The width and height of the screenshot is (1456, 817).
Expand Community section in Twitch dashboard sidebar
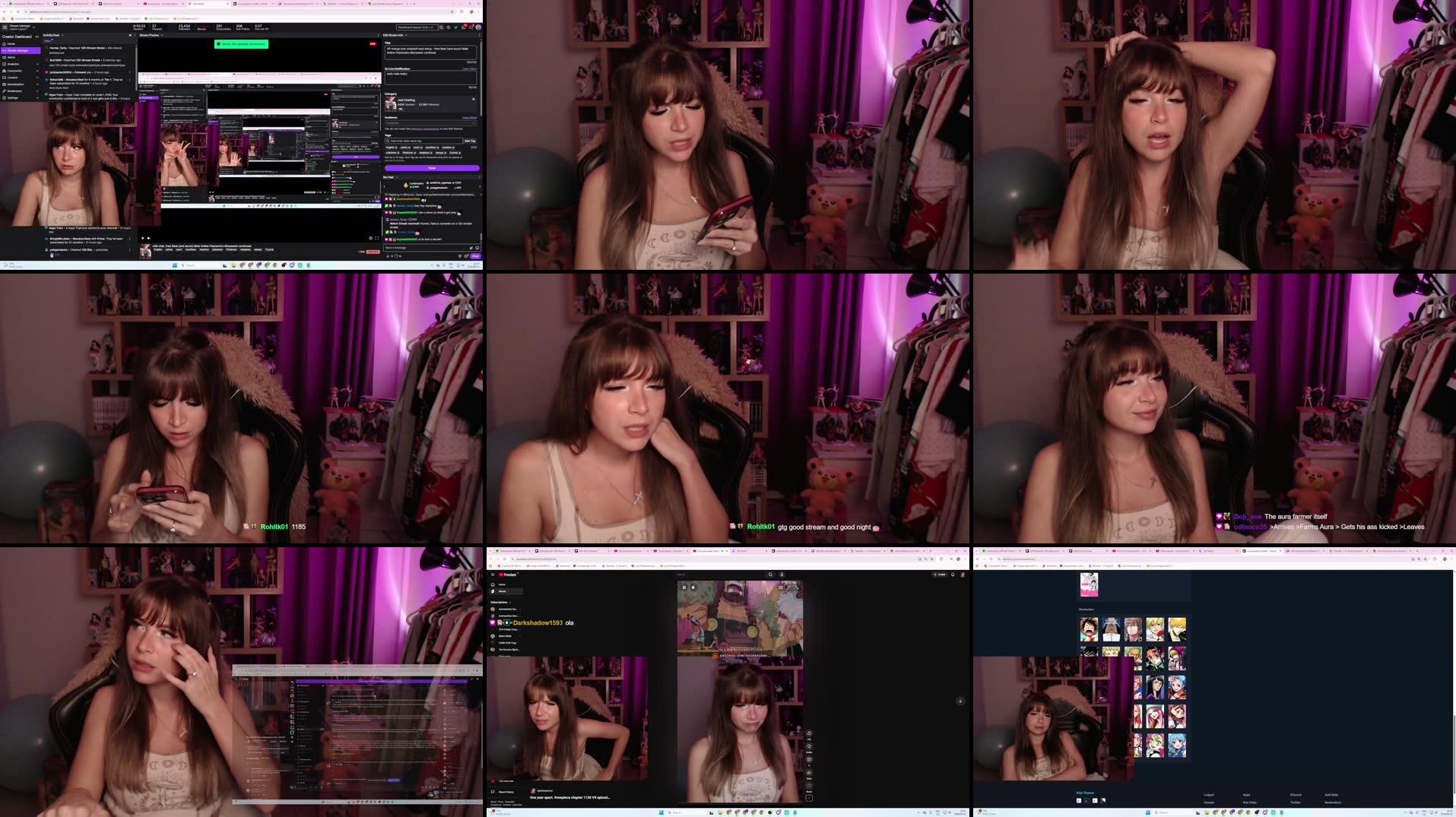tap(21, 71)
